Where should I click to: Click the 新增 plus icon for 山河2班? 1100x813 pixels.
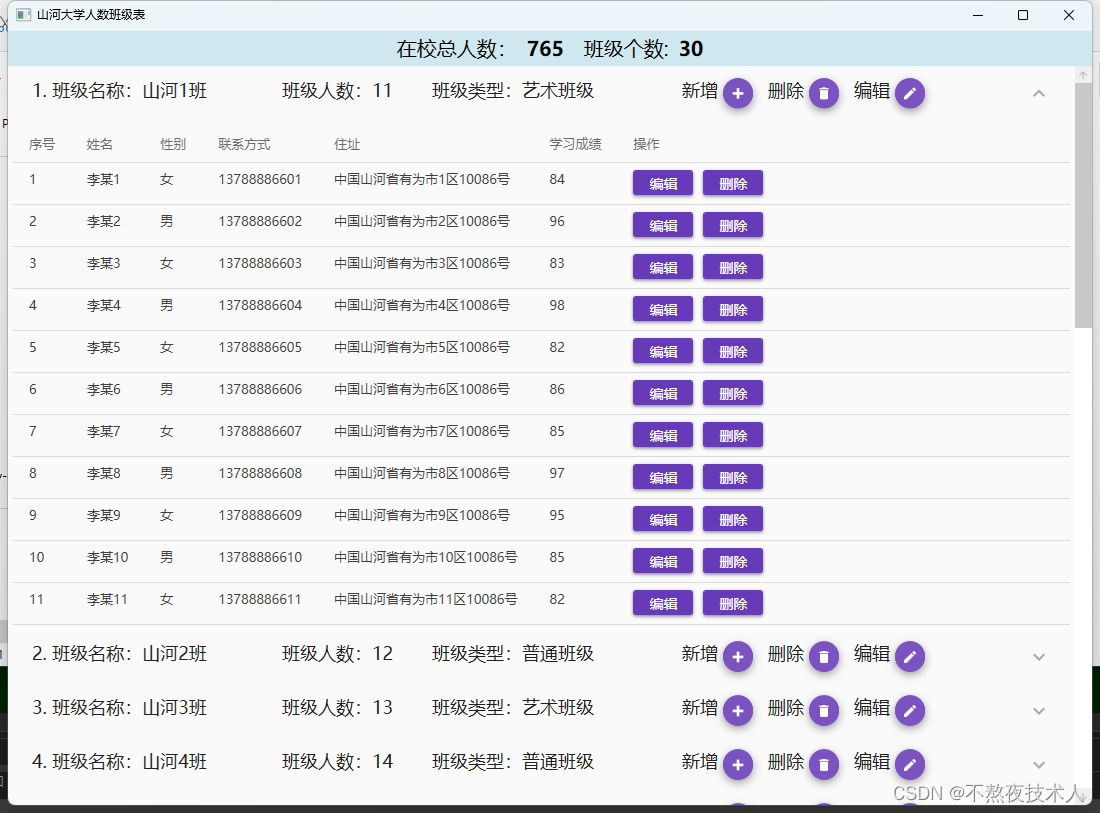tap(738, 656)
